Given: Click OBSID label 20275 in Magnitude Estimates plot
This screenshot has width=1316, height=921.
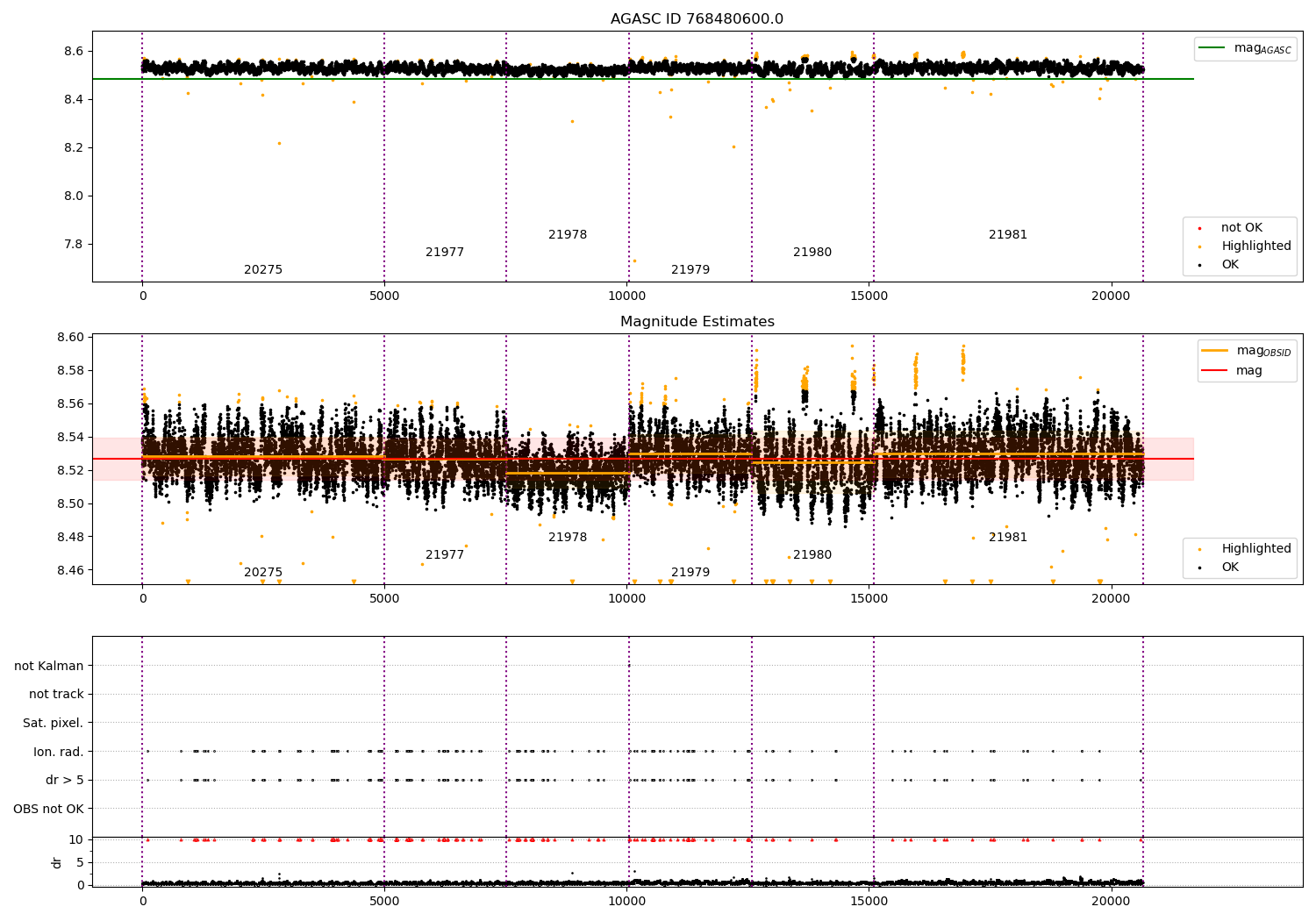Looking at the screenshot, I should click(263, 573).
